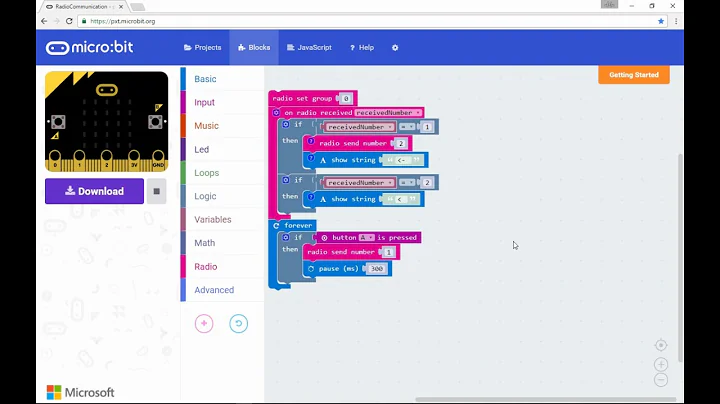Click the radio send number value 1
Viewport: 720px width, 404px height.
pos(388,252)
